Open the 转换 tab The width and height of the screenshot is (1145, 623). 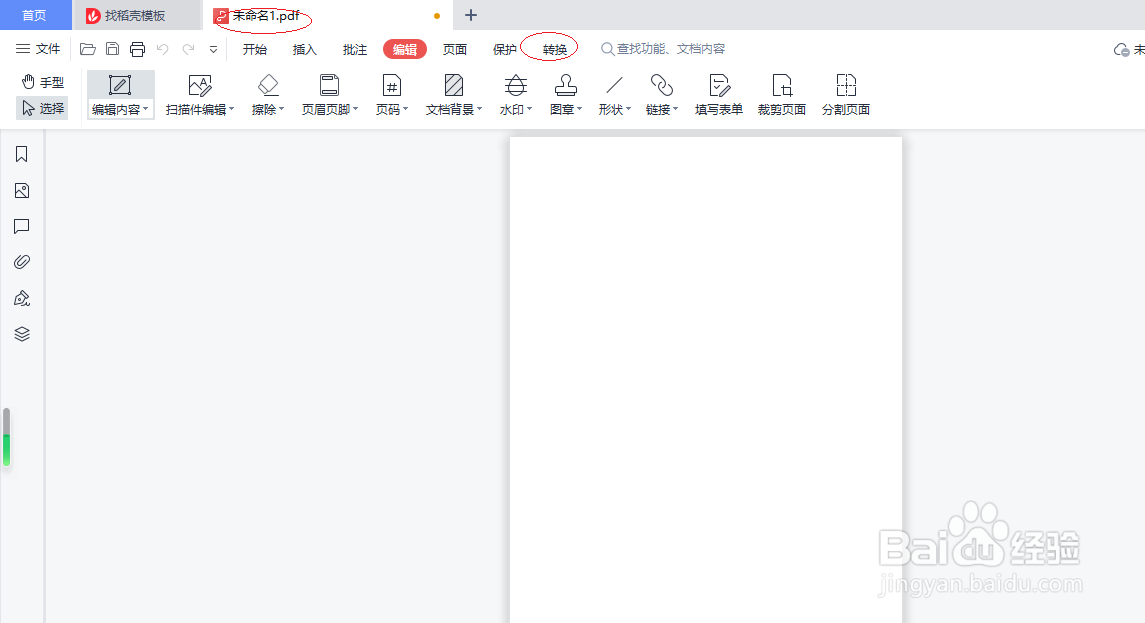pos(554,49)
